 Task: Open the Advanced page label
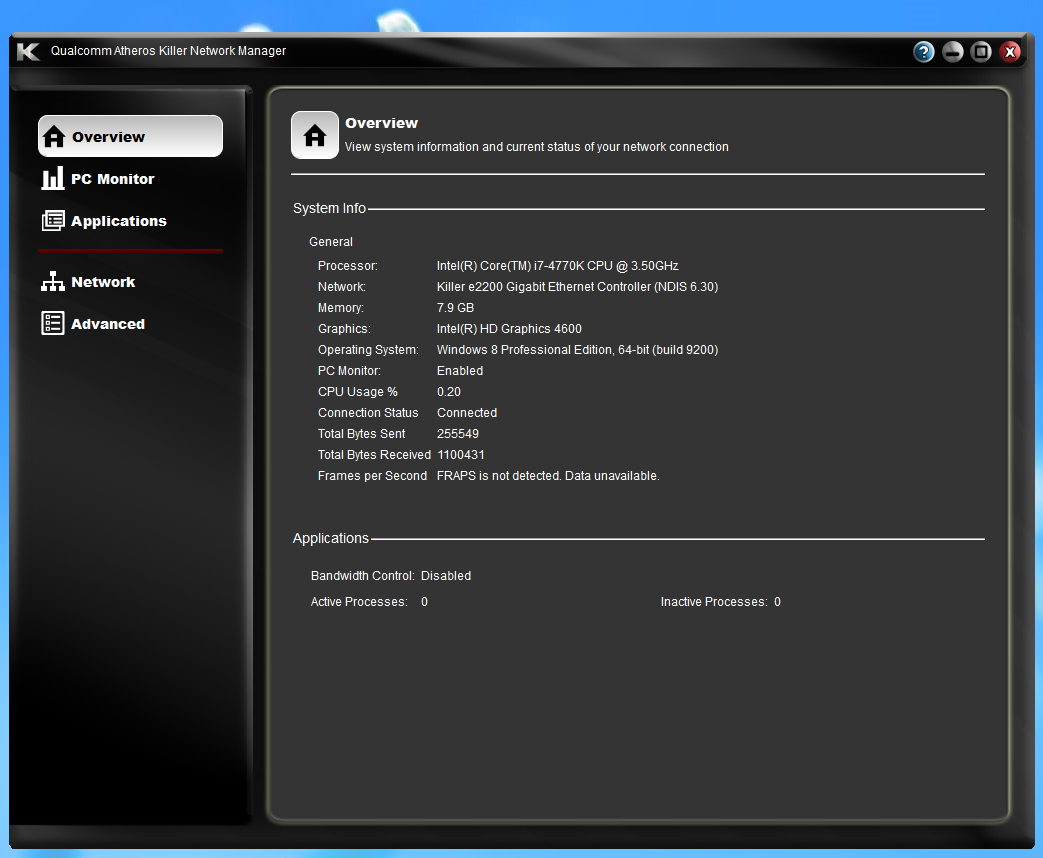click(108, 324)
